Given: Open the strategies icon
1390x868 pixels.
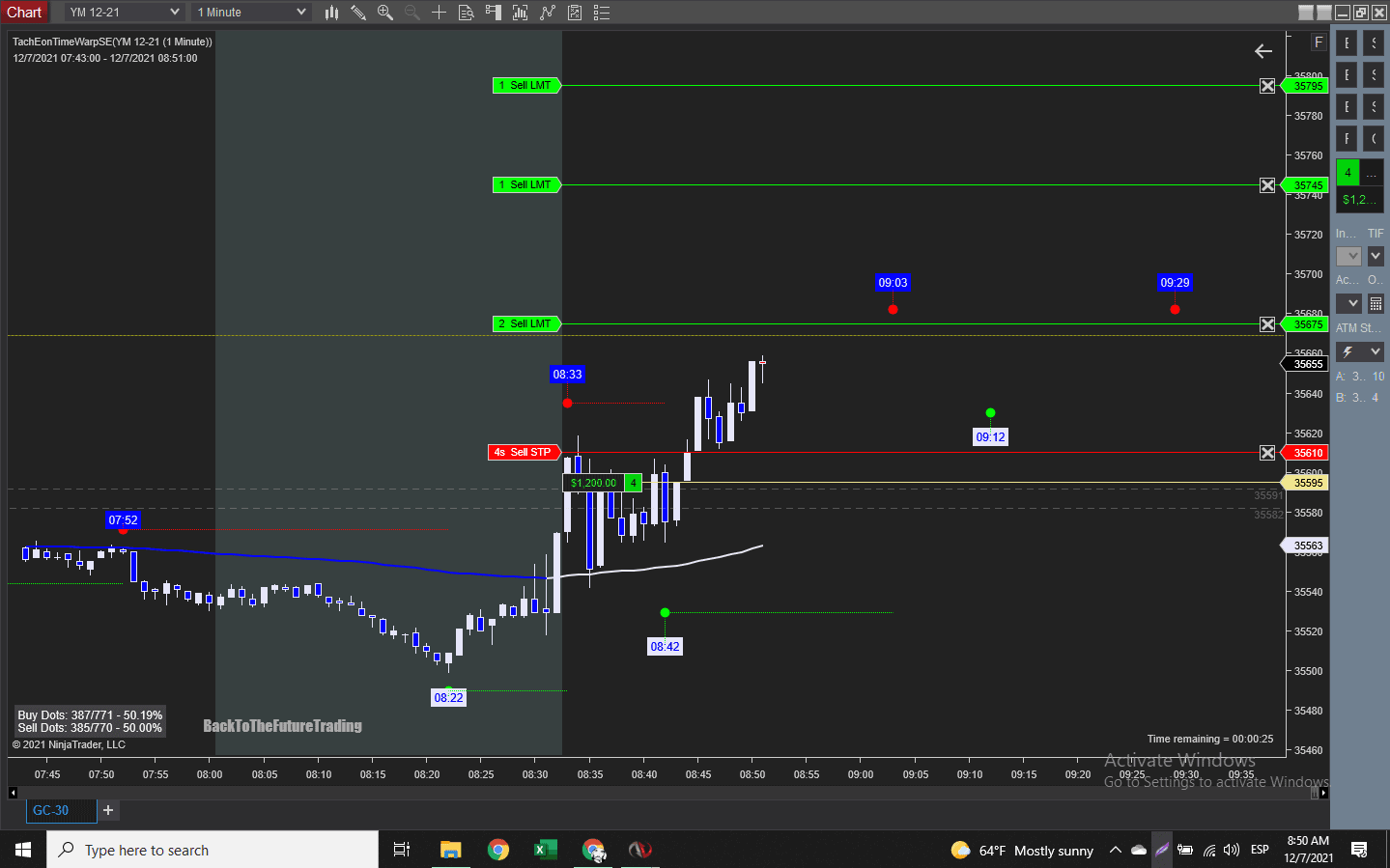Looking at the screenshot, I should coord(548,13).
